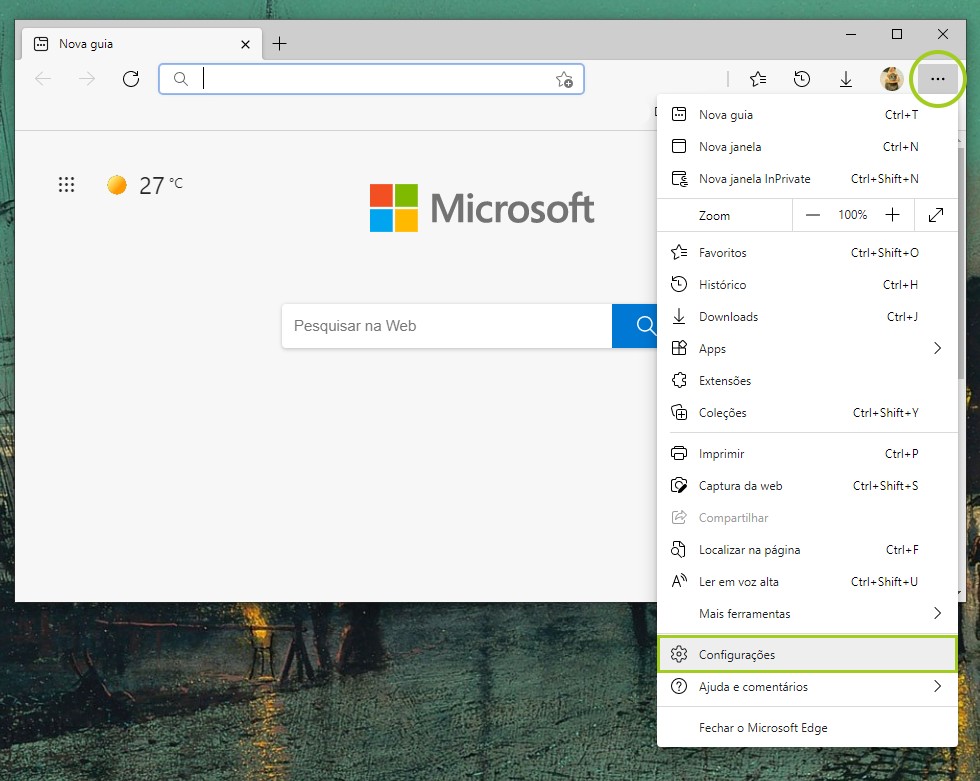Screen dimensions: 980x781
Task: Click the user profile avatar
Action: [891, 79]
